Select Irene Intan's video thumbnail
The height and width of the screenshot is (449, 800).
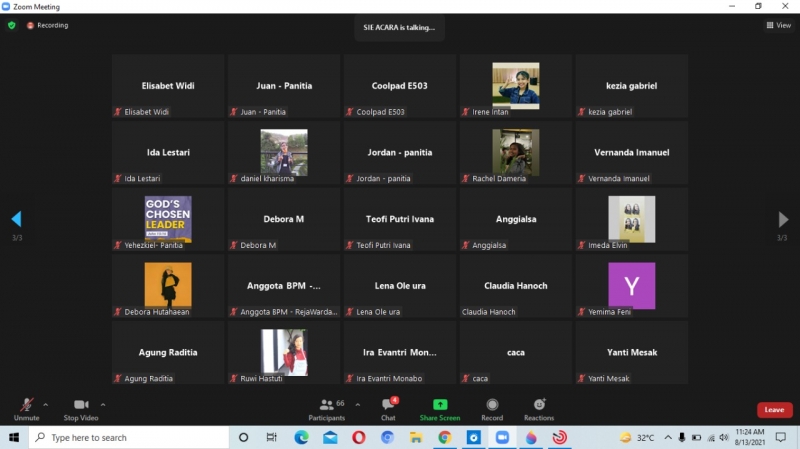coord(515,85)
